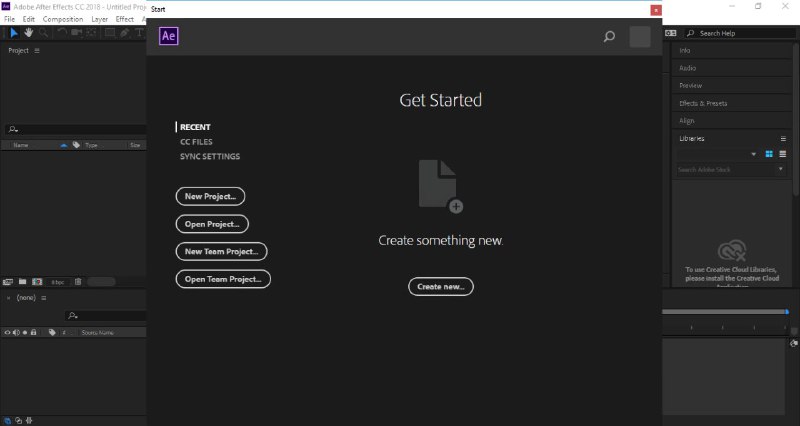800x426 pixels.
Task: Select the Pan Behind anchor point tool
Action: coord(91,33)
